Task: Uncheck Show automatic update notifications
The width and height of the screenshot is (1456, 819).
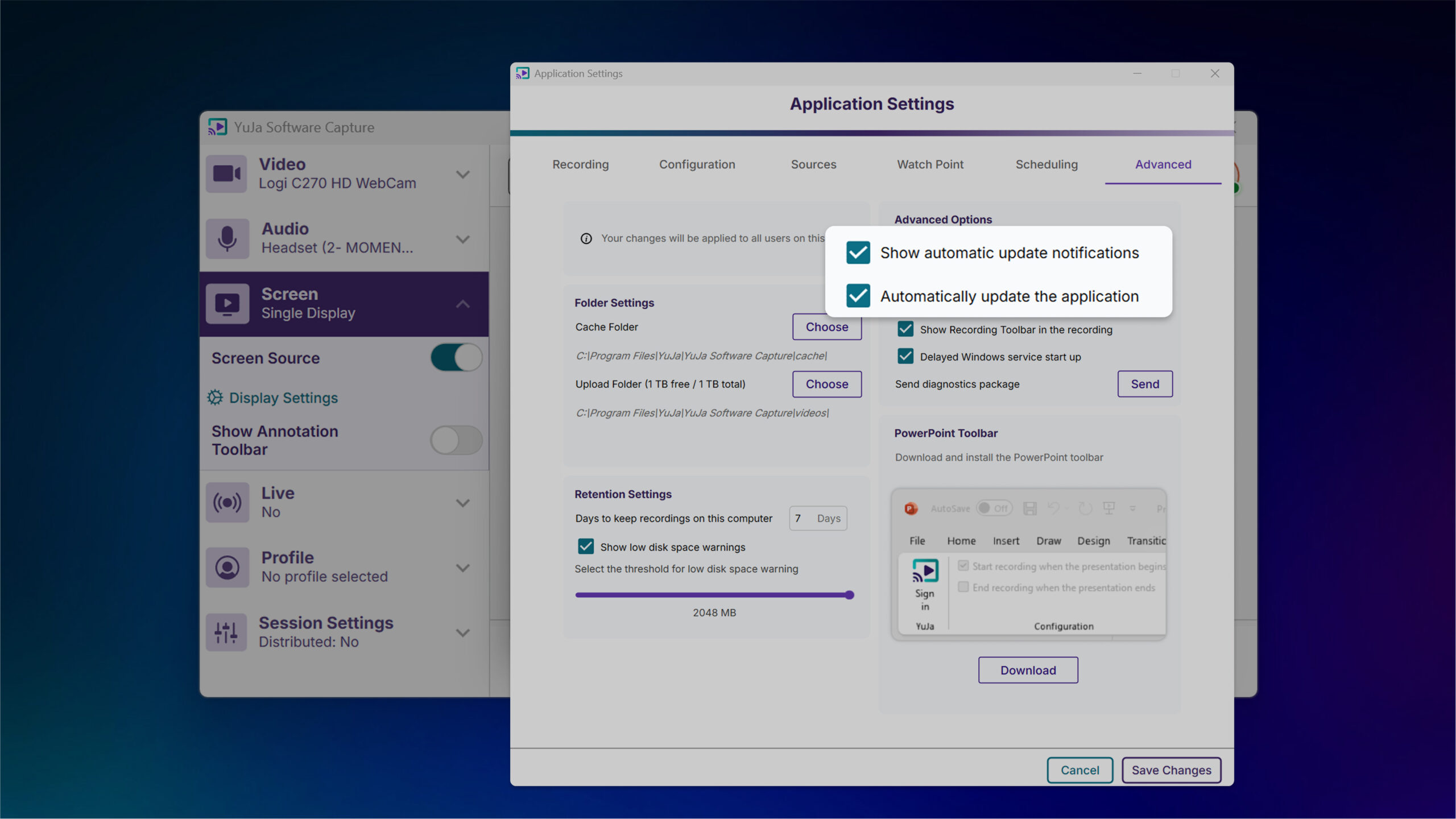Action: [x=858, y=253]
